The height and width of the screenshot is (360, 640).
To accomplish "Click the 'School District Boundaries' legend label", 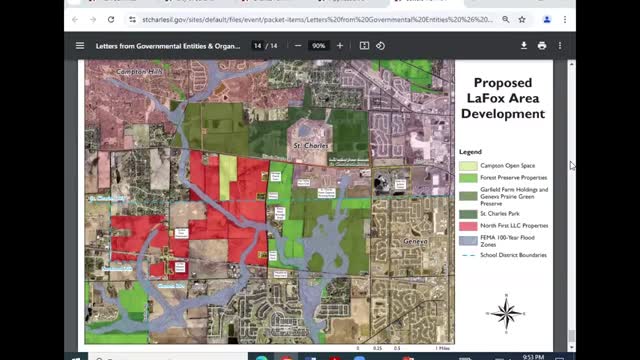I will pos(513,255).
